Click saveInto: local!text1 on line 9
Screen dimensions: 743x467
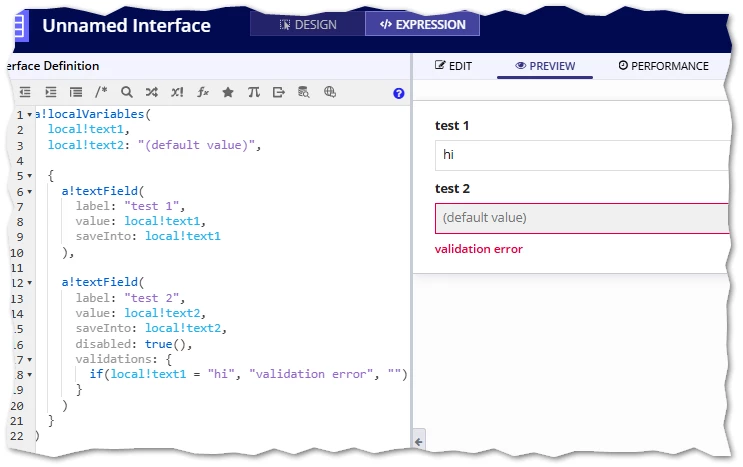pos(148,236)
